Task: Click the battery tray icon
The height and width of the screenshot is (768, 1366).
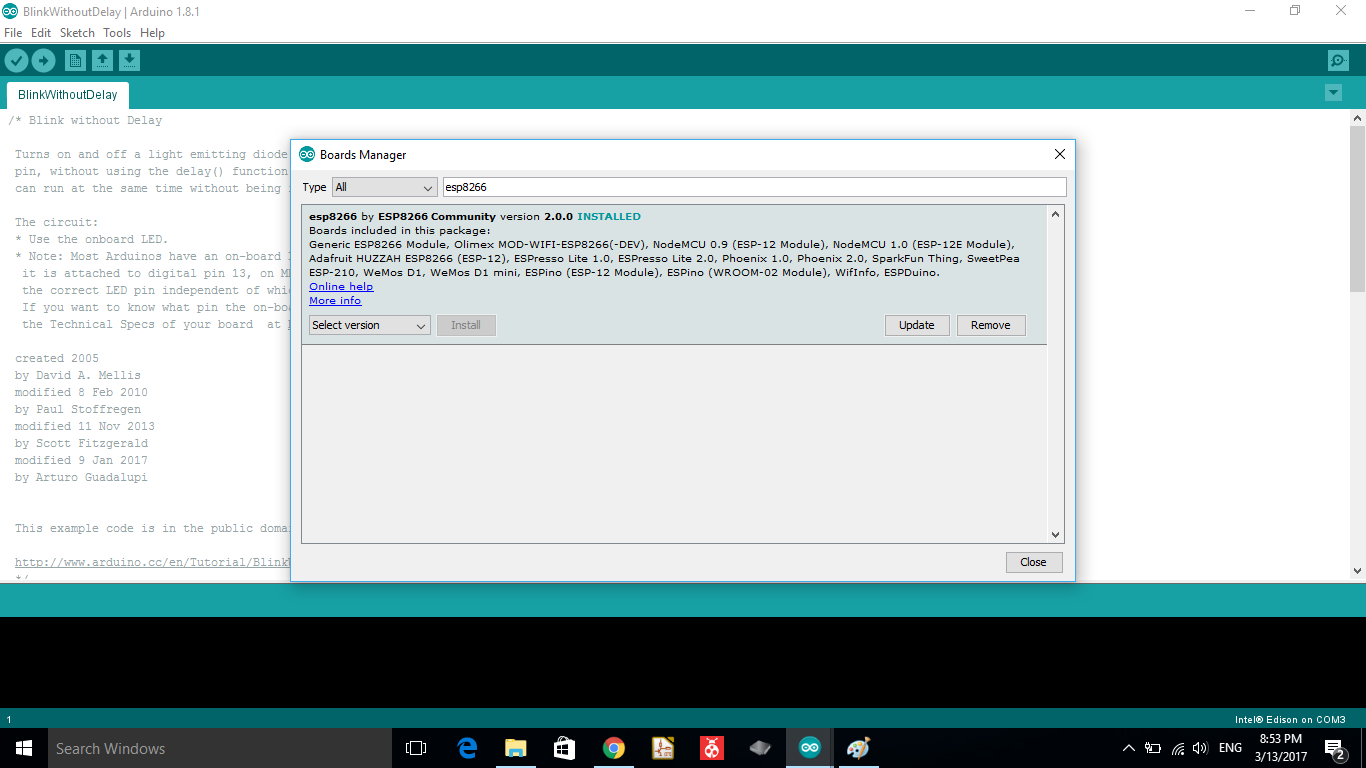Action: coord(1153,748)
